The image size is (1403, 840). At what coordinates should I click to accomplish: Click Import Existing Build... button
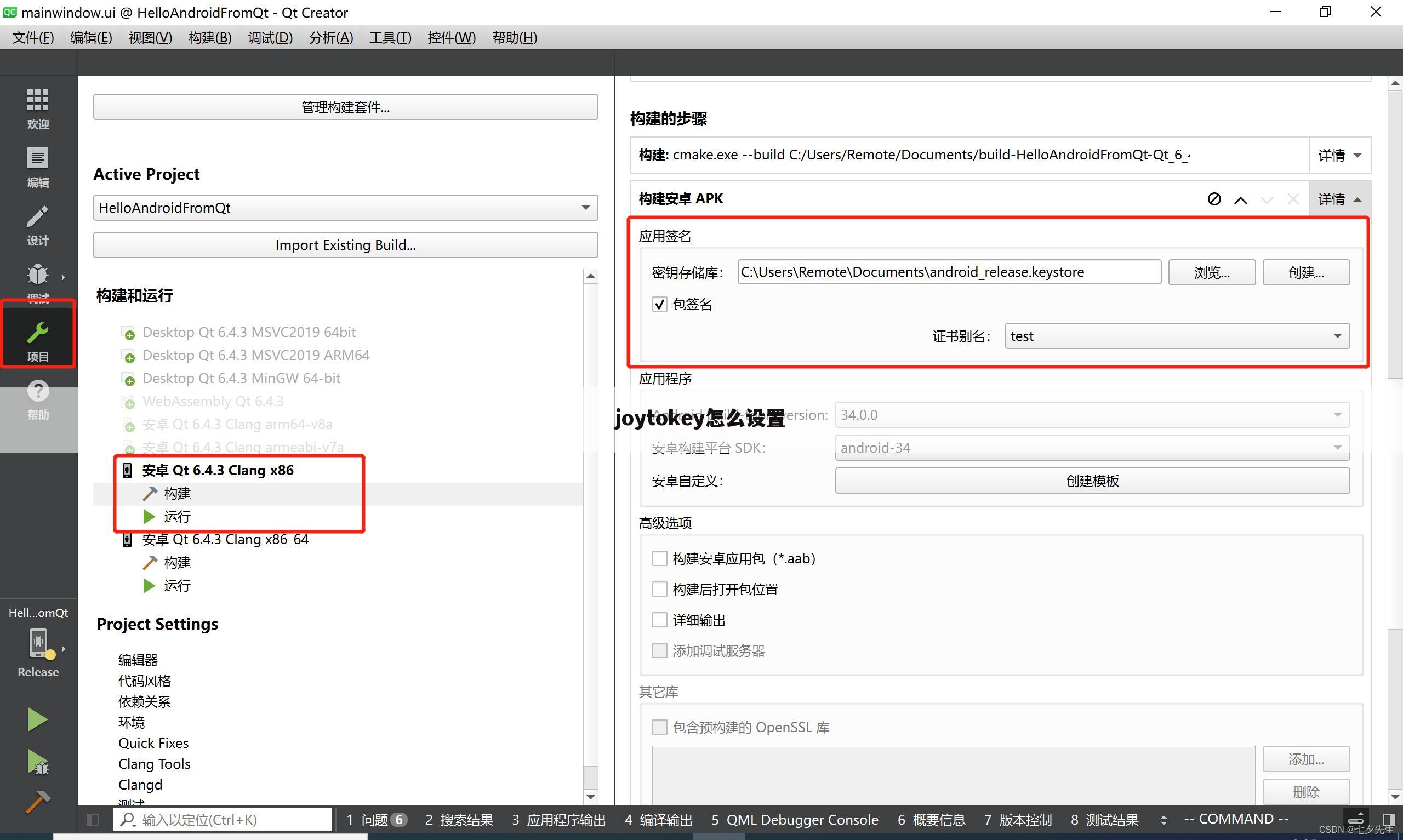point(345,245)
